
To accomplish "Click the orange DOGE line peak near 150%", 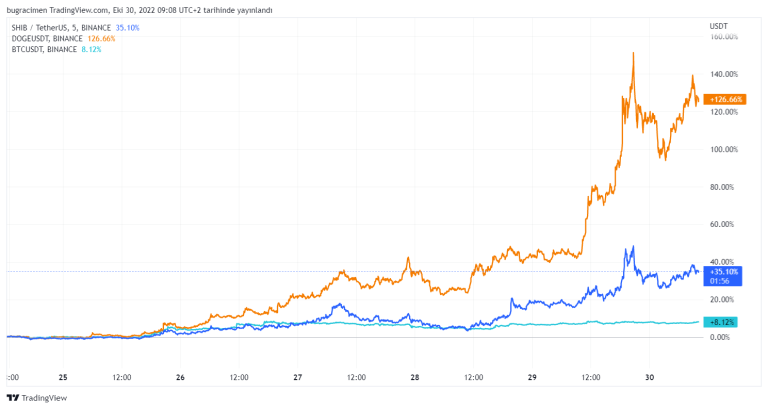I will (x=633, y=54).
